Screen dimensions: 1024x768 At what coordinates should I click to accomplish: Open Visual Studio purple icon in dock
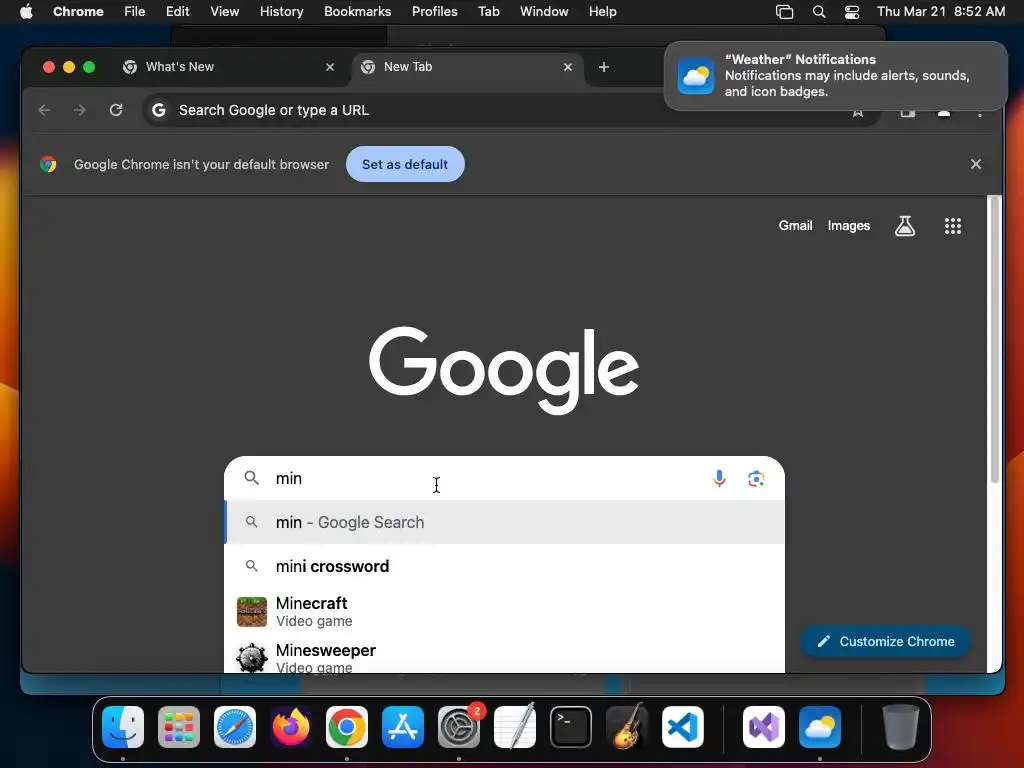click(764, 727)
